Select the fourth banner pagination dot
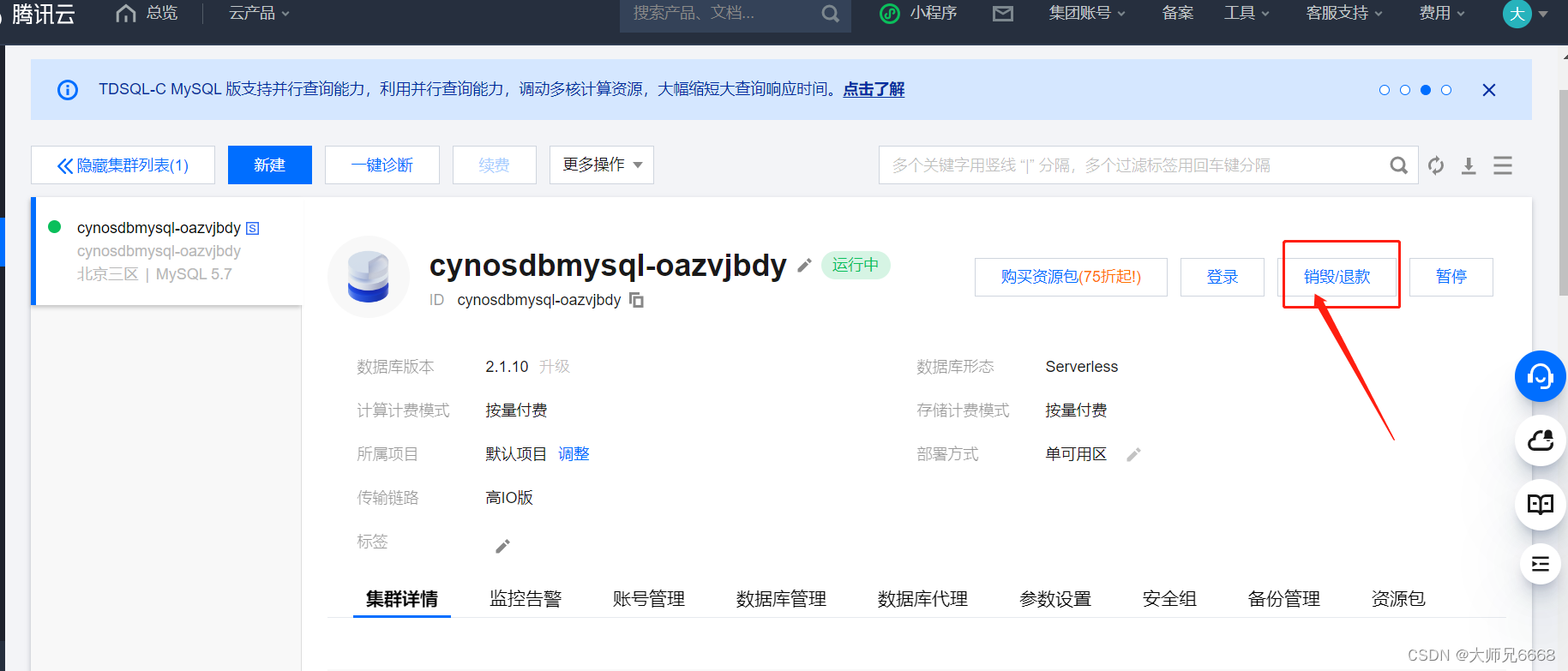The height and width of the screenshot is (671, 1568). tap(1446, 90)
